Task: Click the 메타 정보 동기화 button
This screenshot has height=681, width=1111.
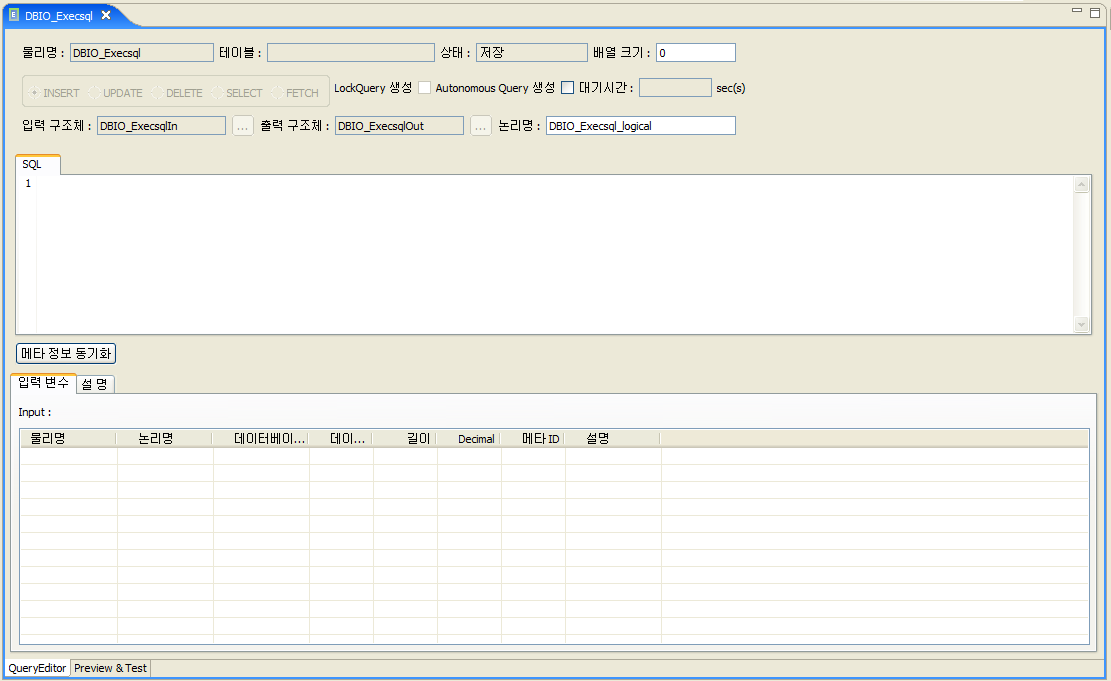Action: tap(65, 353)
